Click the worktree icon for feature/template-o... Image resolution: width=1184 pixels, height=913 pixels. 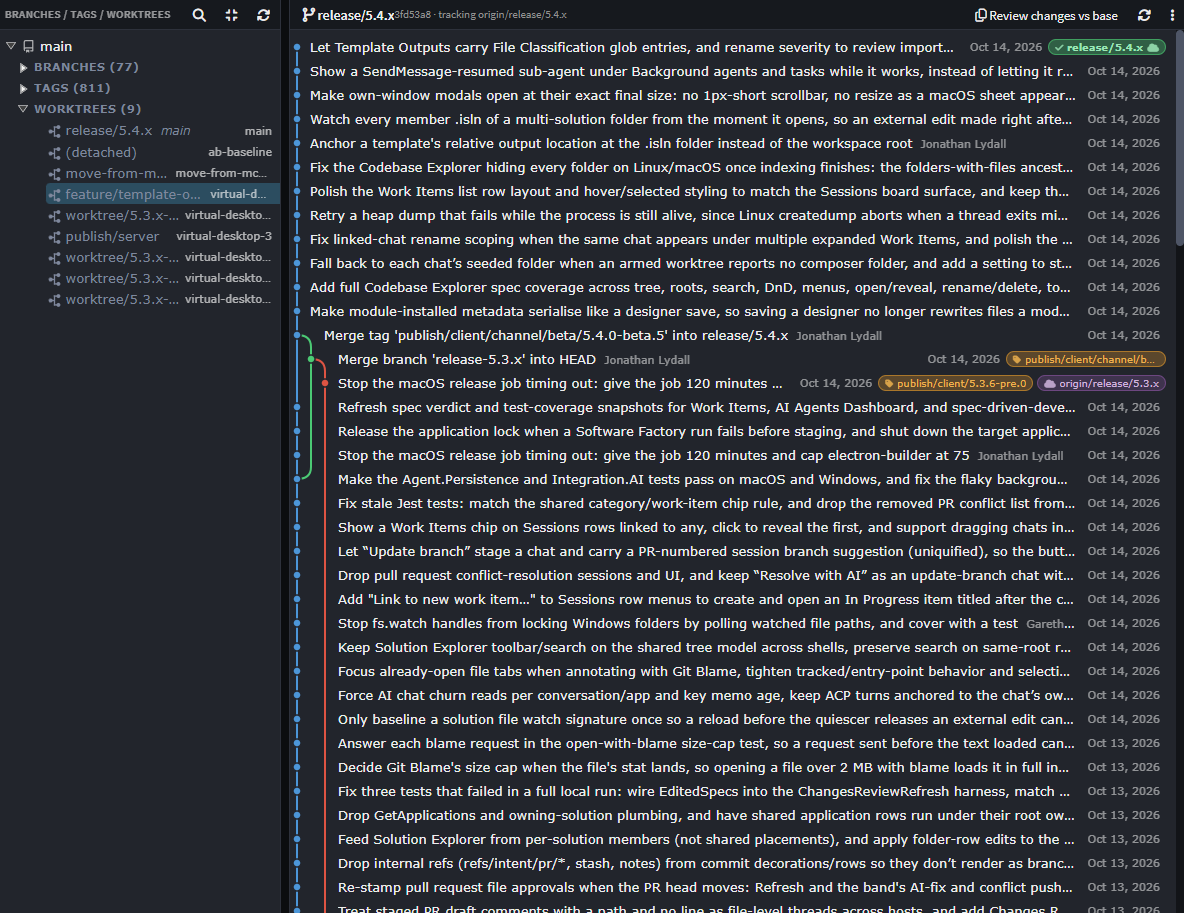point(54,195)
